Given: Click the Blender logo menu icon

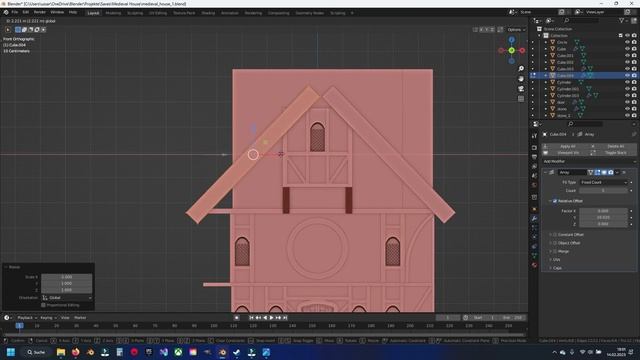Looking at the screenshot, I should 6,13.
